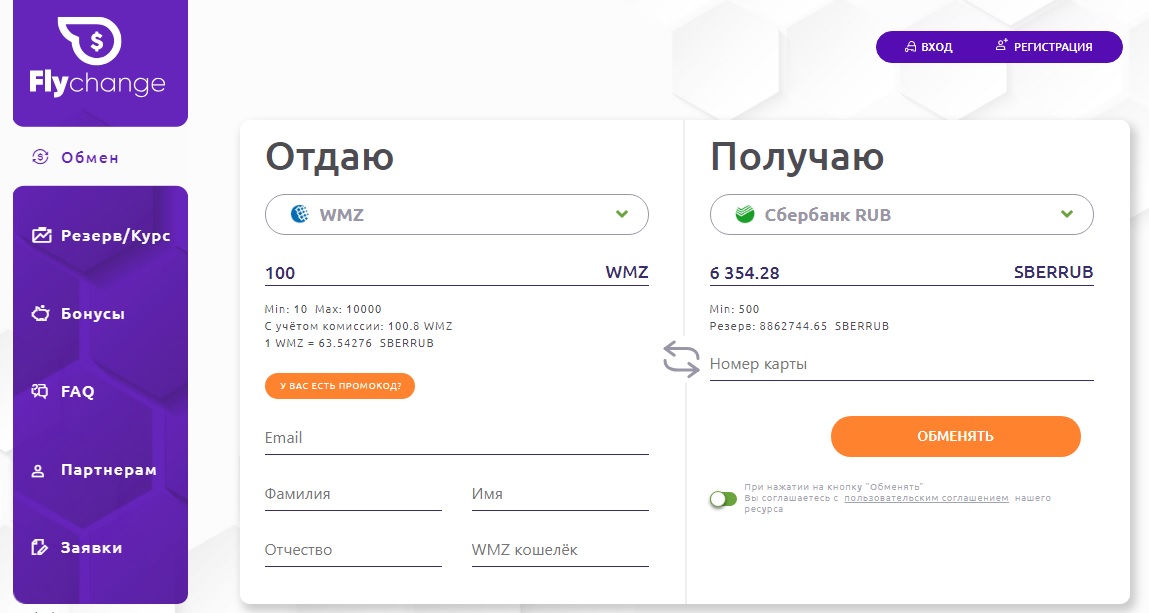Open the Сбербанк RUB dropdown
1149x613 pixels.
1067,214
